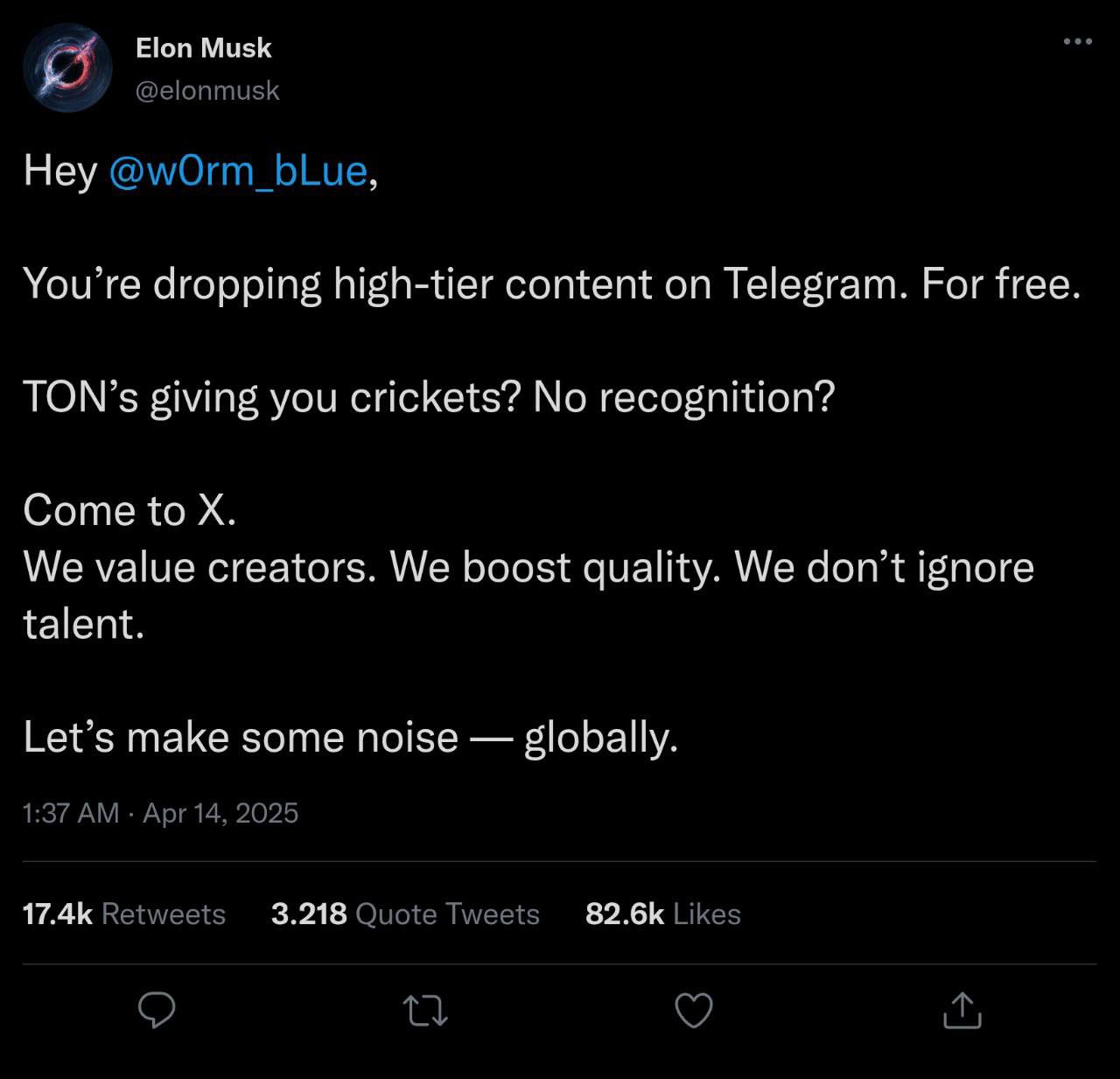
Task: Like the tweet with the heart icon
Action: (x=695, y=1011)
